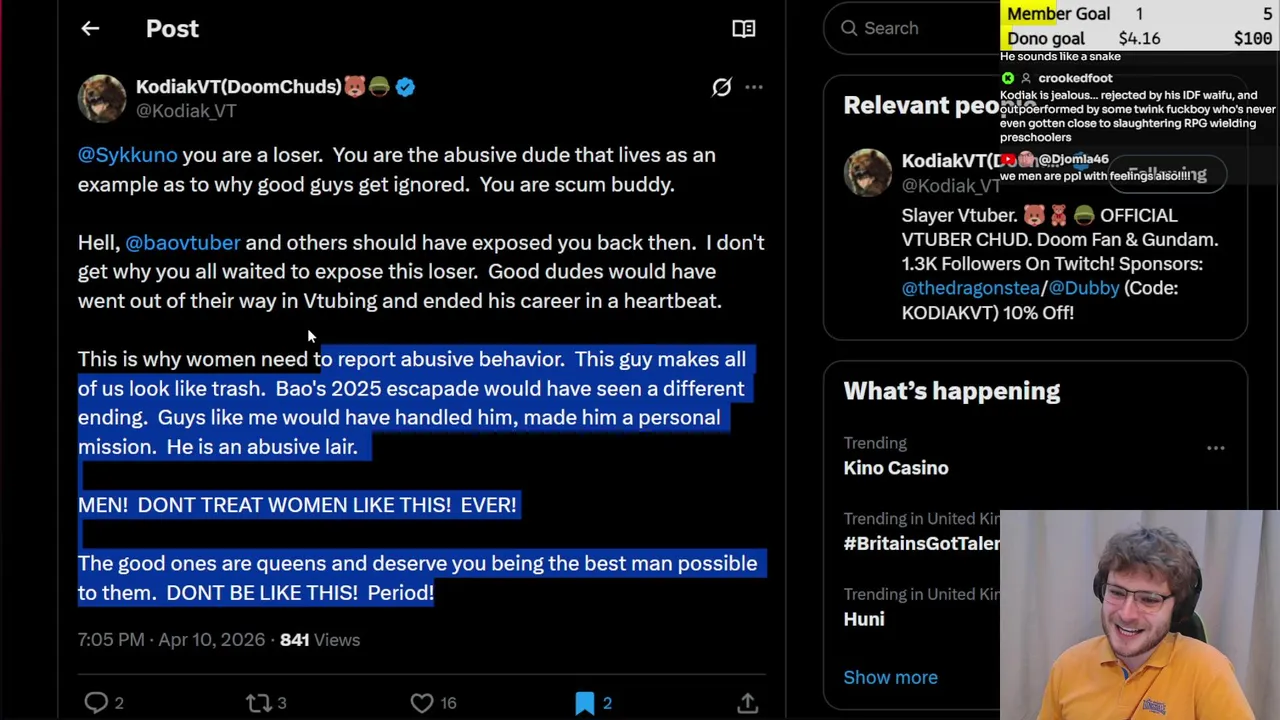
Task: Open options for Kino Casino trend
Action: [x=1215, y=448]
